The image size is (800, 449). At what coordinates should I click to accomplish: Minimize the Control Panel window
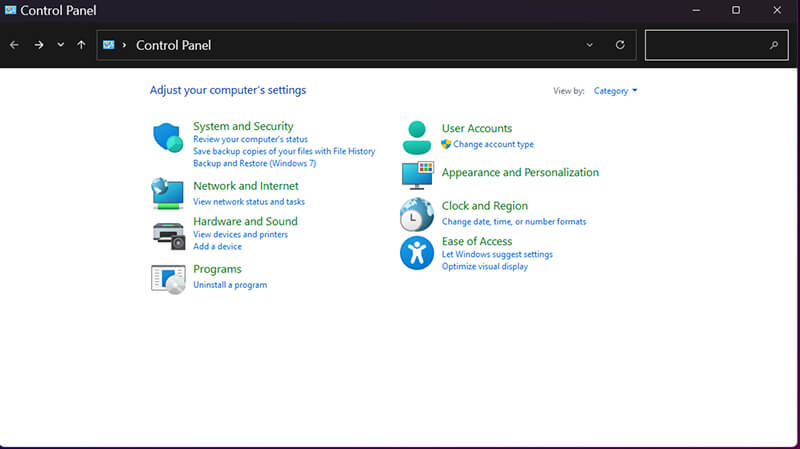696,10
